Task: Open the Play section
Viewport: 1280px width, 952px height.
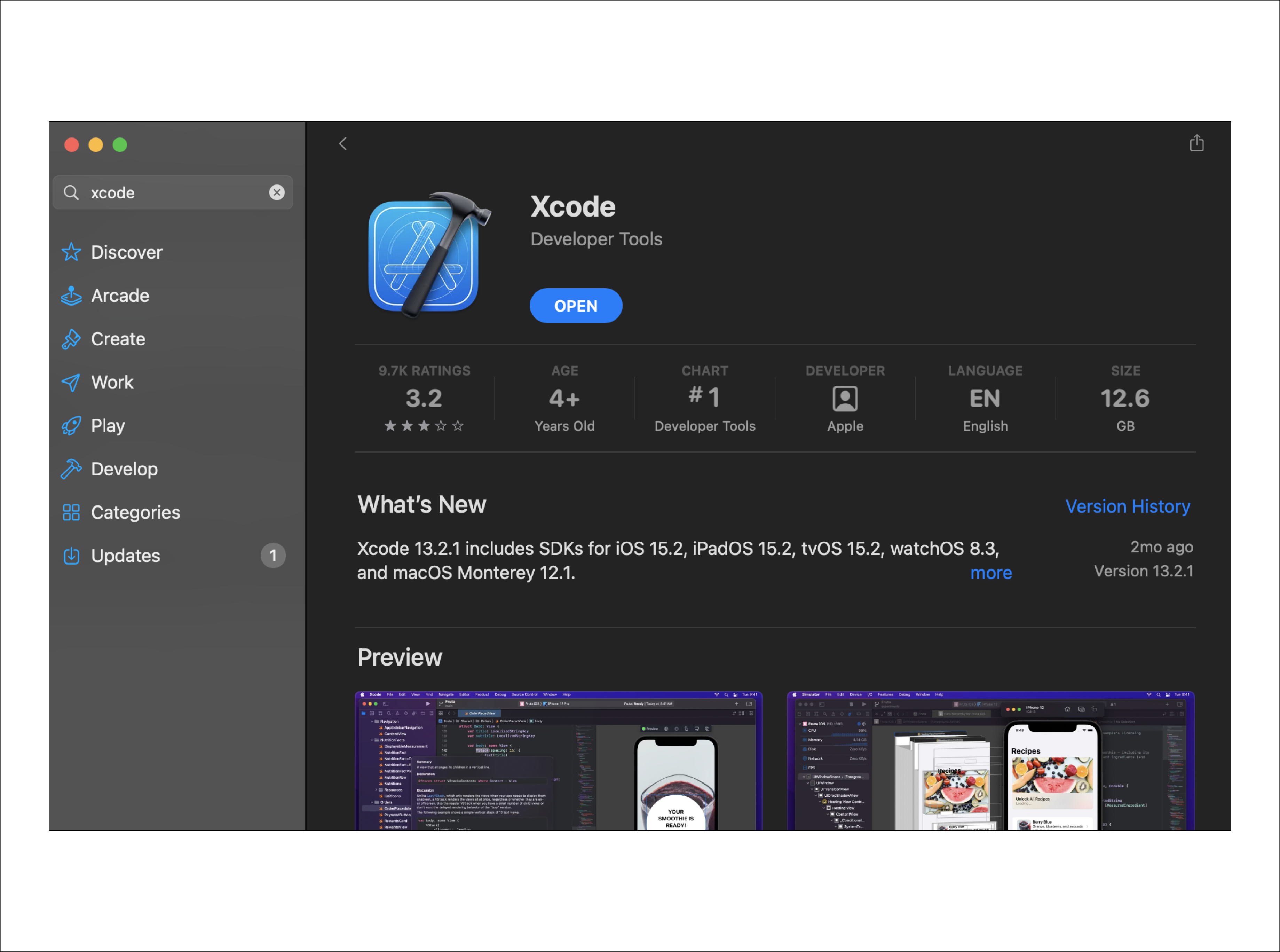Action: coord(107,425)
